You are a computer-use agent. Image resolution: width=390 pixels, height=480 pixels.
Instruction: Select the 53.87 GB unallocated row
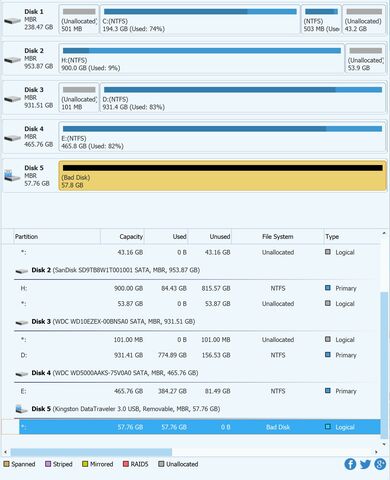point(197,304)
